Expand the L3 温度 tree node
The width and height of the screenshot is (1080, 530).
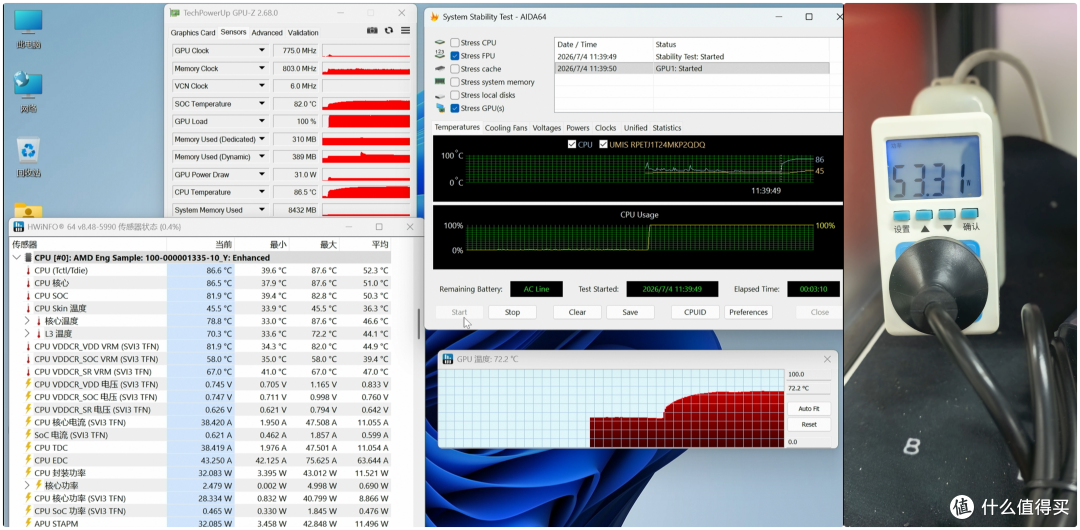pos(27,334)
